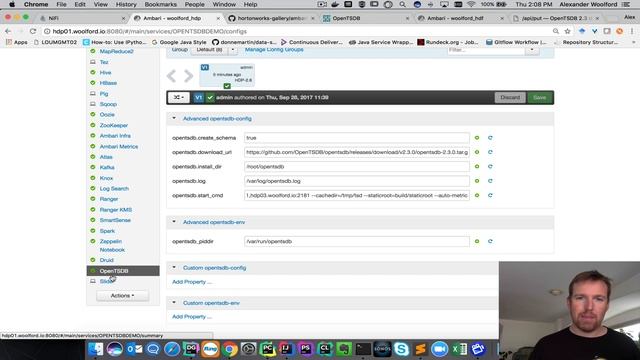Viewport: 640px width, 360px height.
Task: Open the Manage Config Groups link
Action: (274, 50)
